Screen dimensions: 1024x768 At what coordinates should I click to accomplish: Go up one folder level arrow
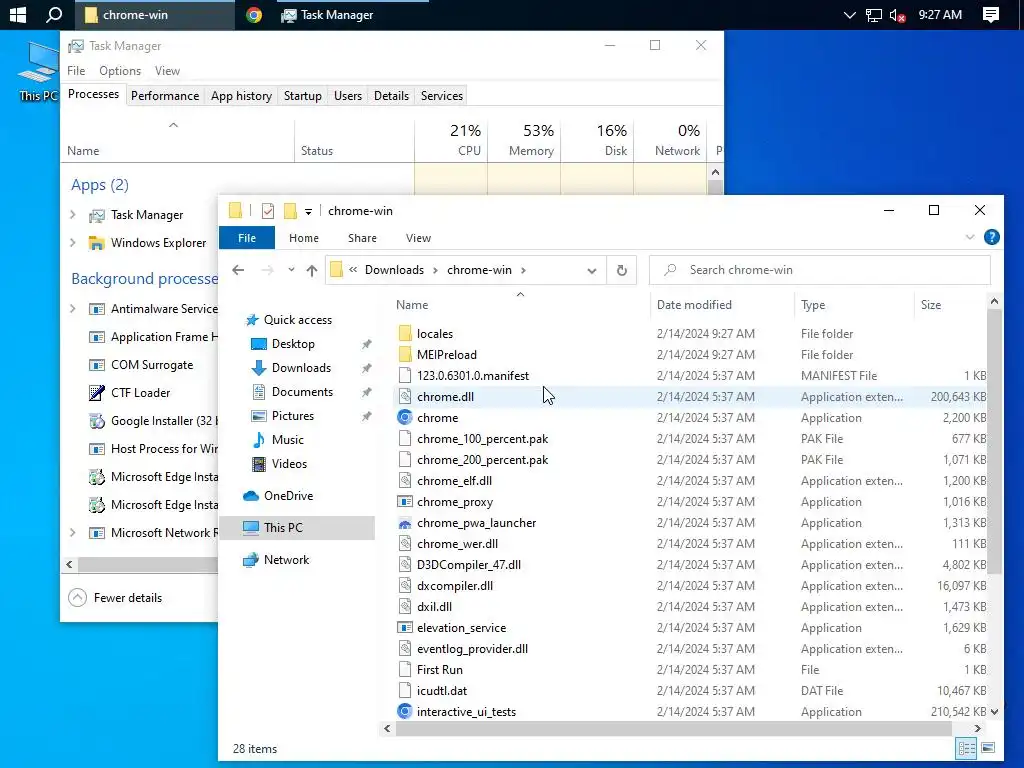pos(312,270)
